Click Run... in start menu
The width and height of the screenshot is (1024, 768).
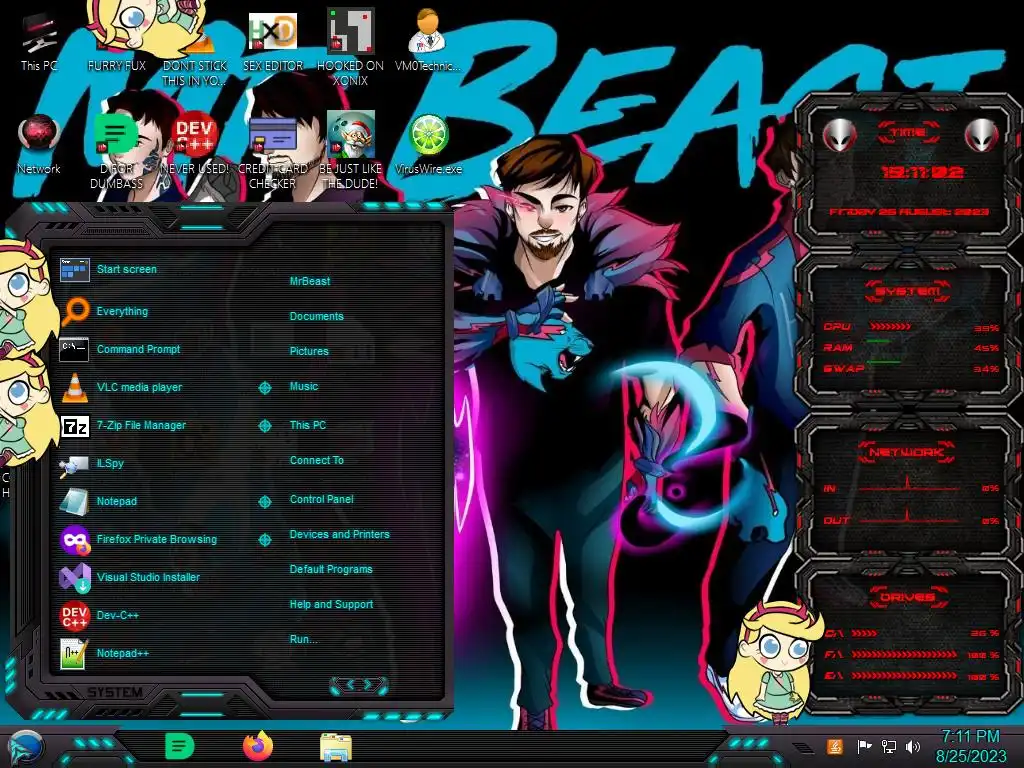[x=303, y=639]
